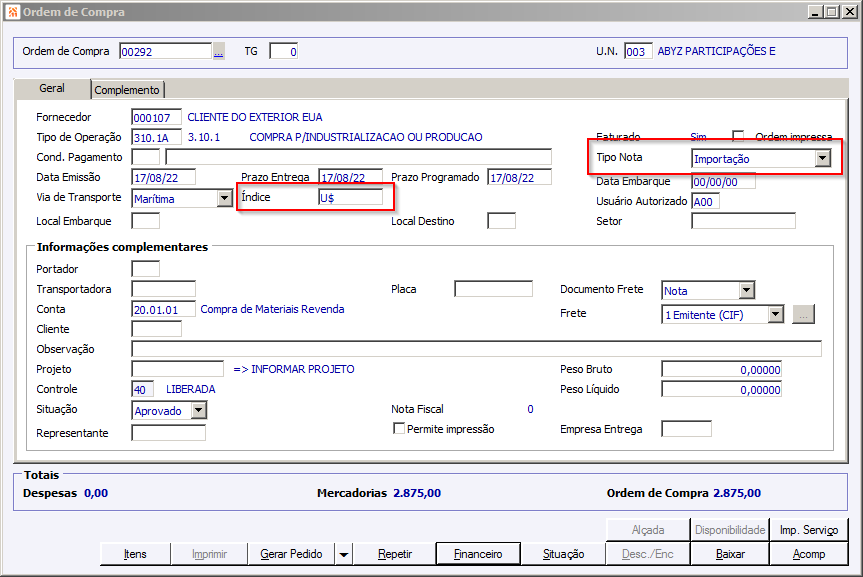Screen dimensions: 863x577
Task: Click the Ordem de Compra app icon
Action: 13,12
